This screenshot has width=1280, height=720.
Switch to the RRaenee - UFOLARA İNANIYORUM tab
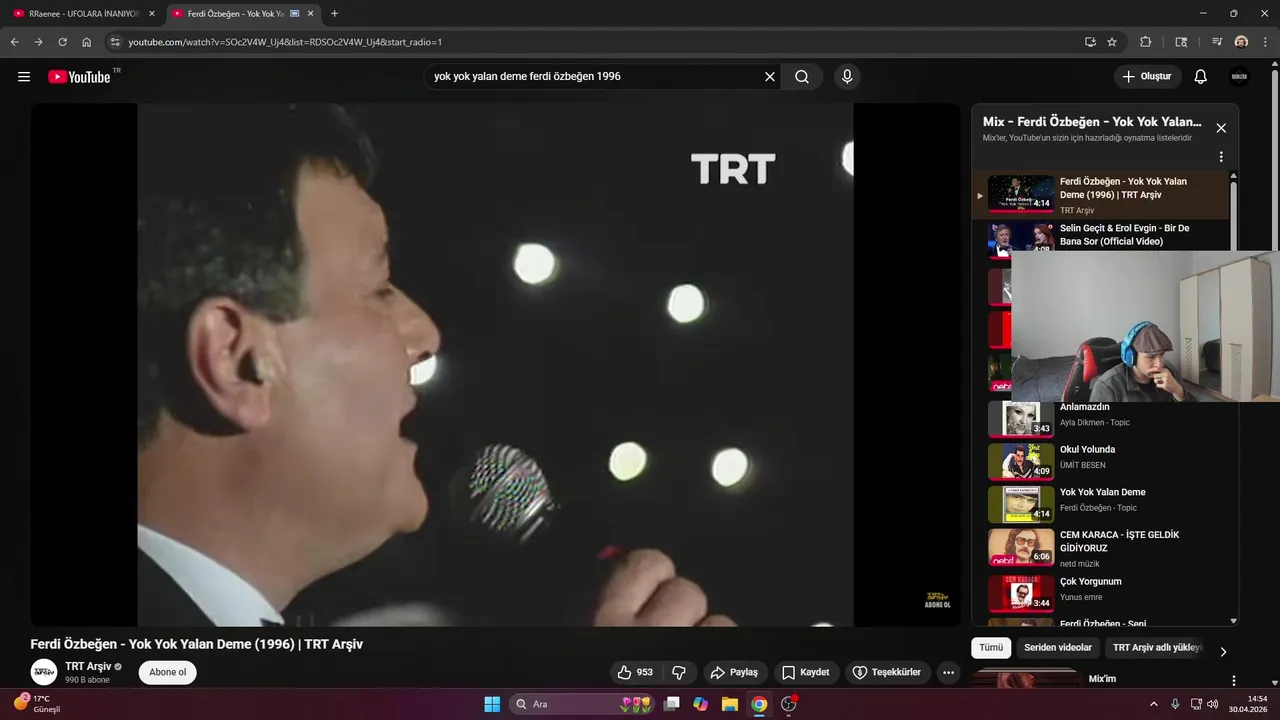pos(84,14)
